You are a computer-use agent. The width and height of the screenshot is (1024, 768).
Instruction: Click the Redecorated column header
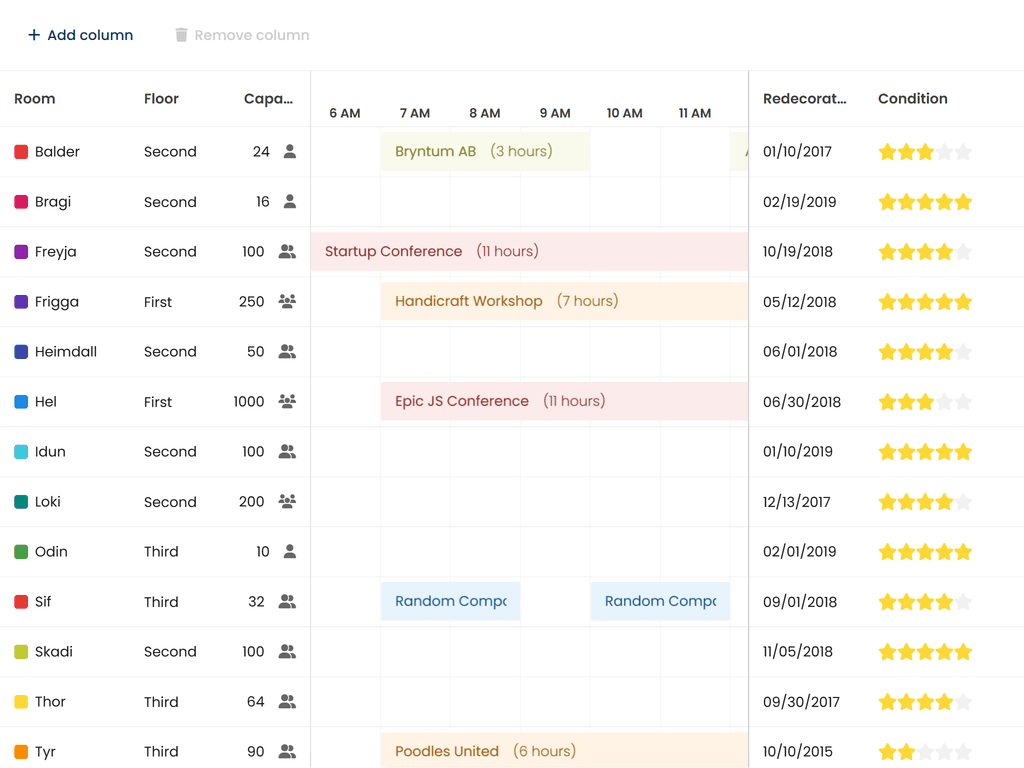pyautogui.click(x=804, y=99)
